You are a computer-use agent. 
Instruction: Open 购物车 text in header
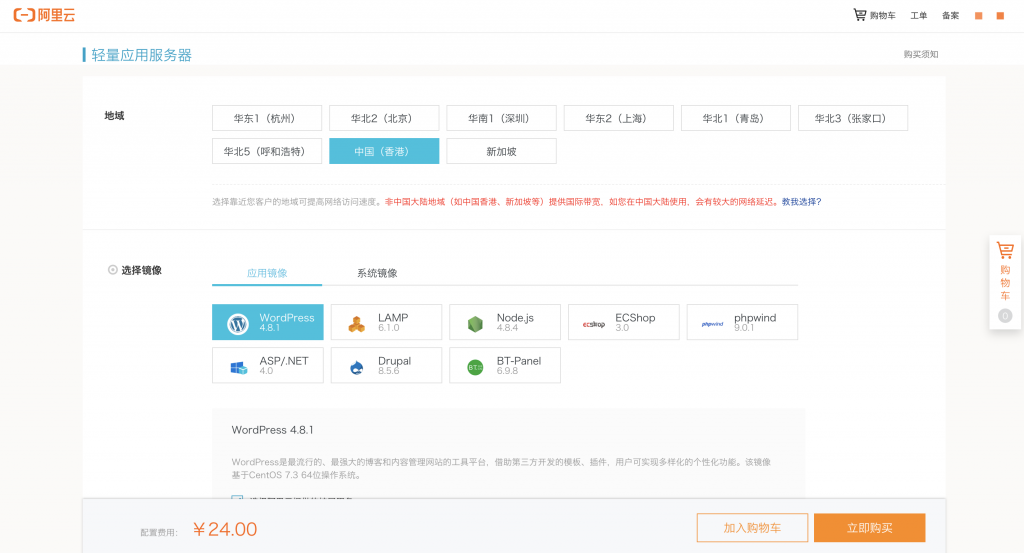882,16
